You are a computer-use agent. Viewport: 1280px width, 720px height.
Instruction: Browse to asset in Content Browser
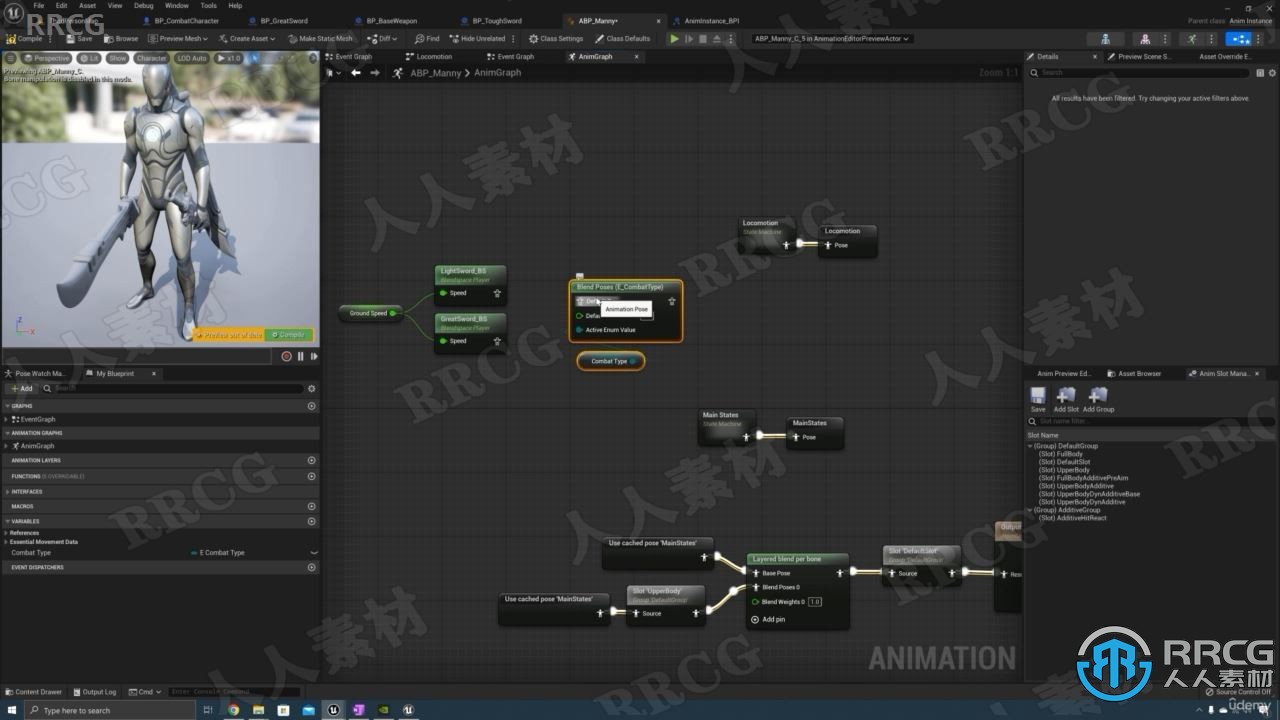(122, 38)
